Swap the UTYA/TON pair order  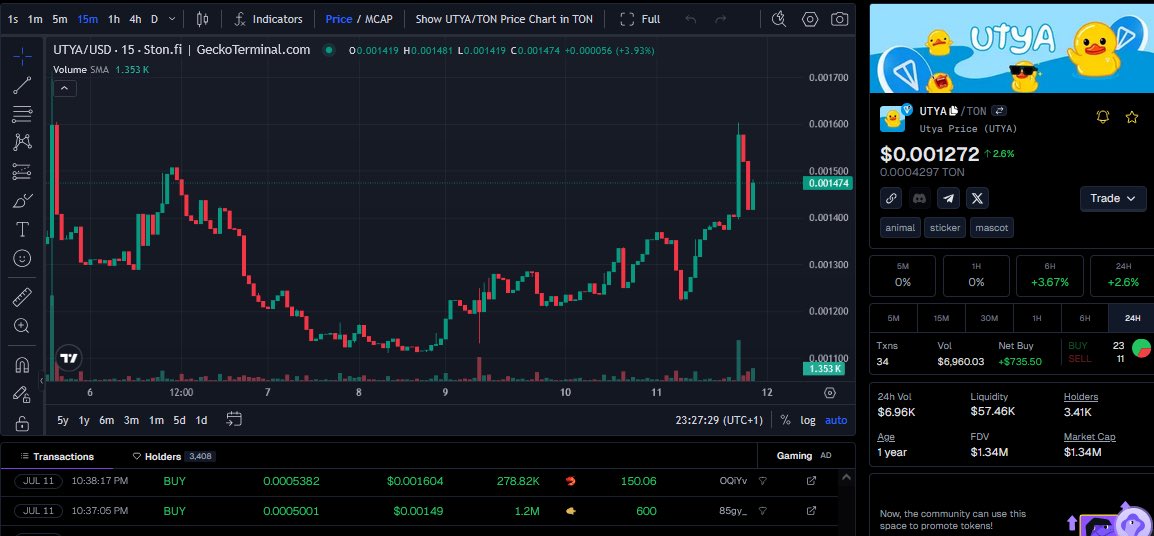click(999, 111)
